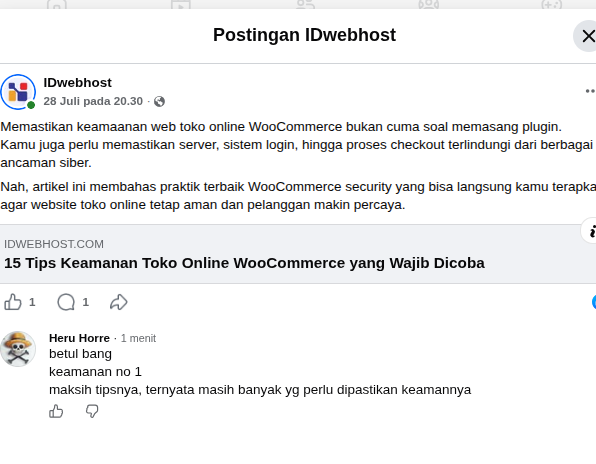Screen dimensions: 596x464
Task: Open Heru Horre's profile name
Action: 79,338
